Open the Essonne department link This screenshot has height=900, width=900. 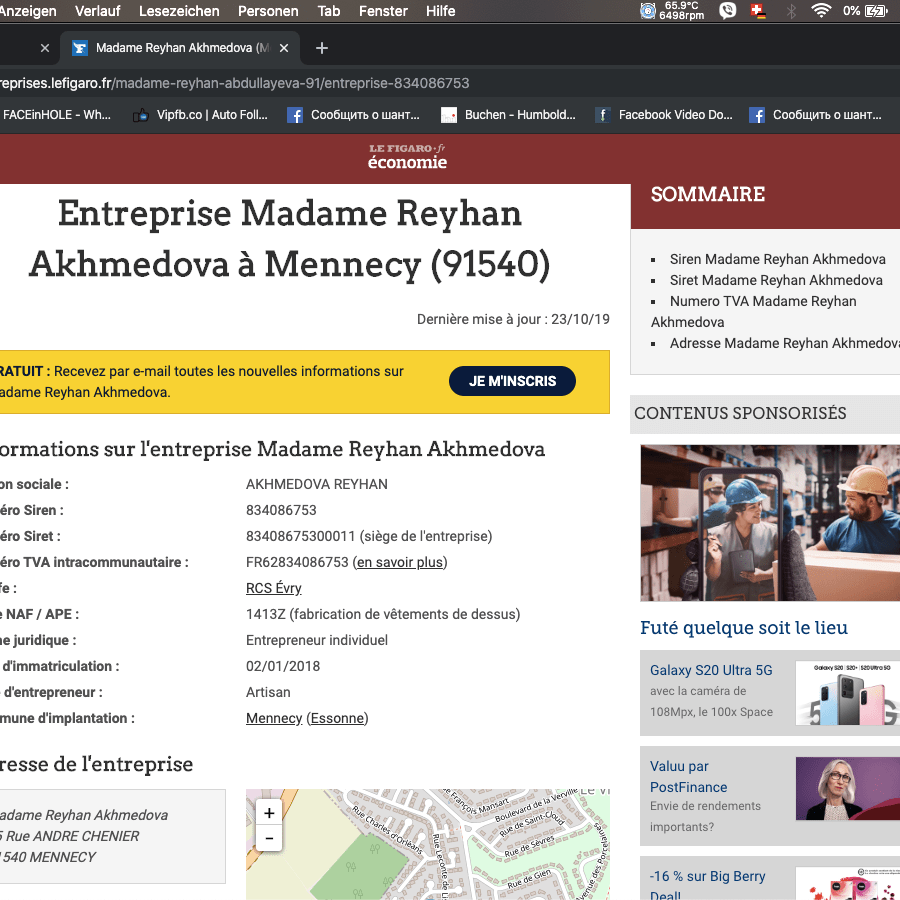point(337,718)
